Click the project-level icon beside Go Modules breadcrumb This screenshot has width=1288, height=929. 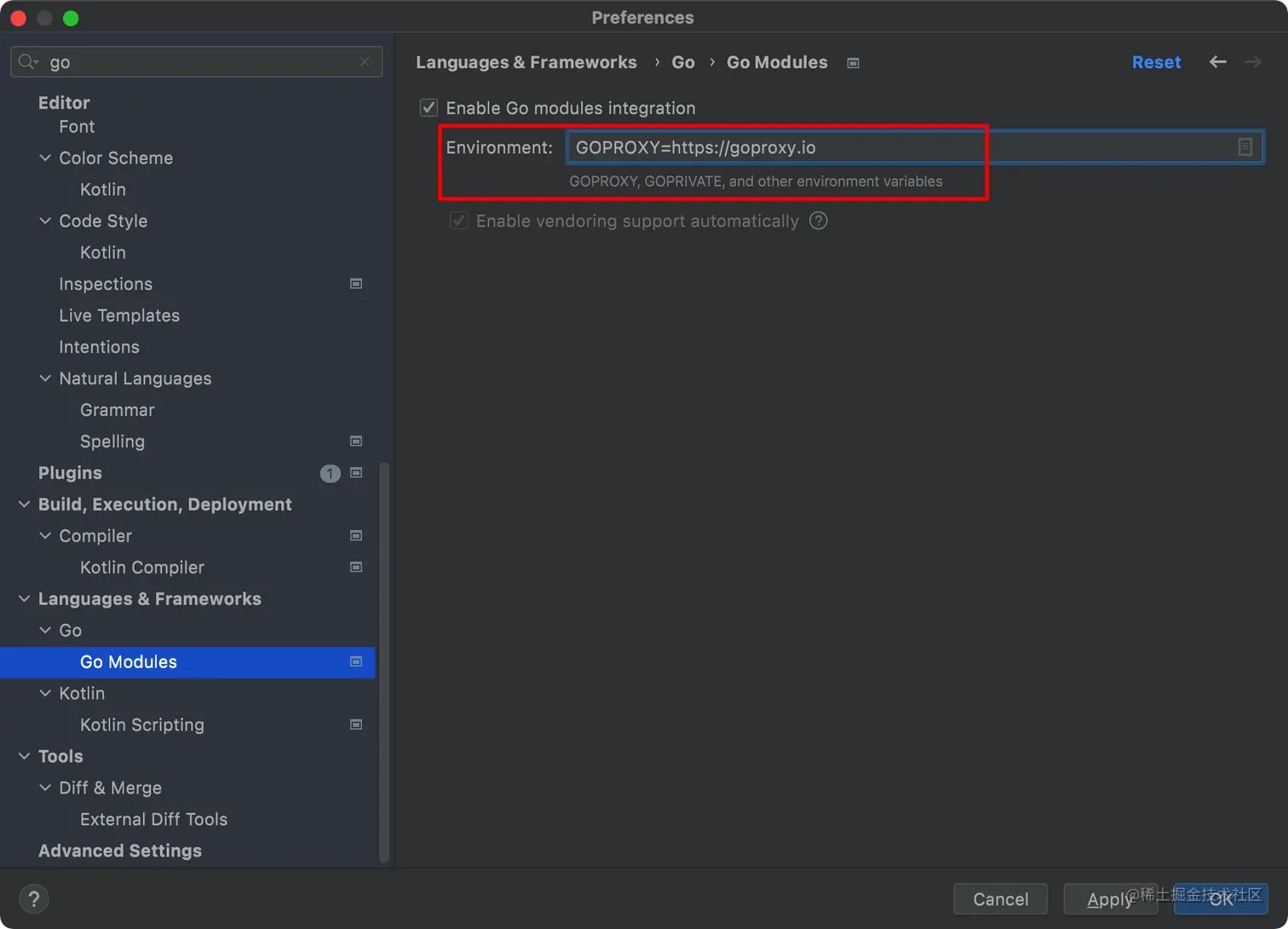[x=853, y=63]
